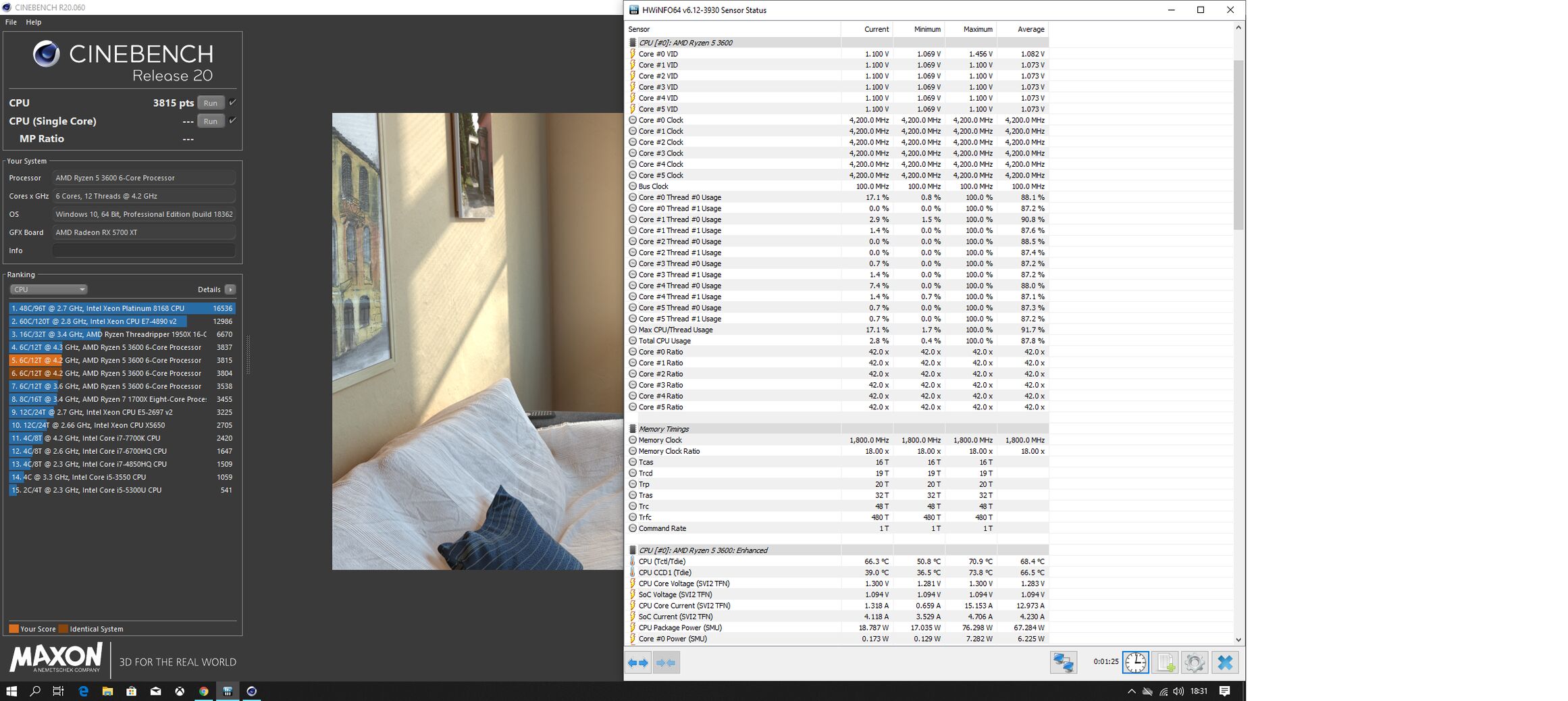Click Memory Clock sensor icon
The width and height of the screenshot is (1568, 701).
pos(633,440)
